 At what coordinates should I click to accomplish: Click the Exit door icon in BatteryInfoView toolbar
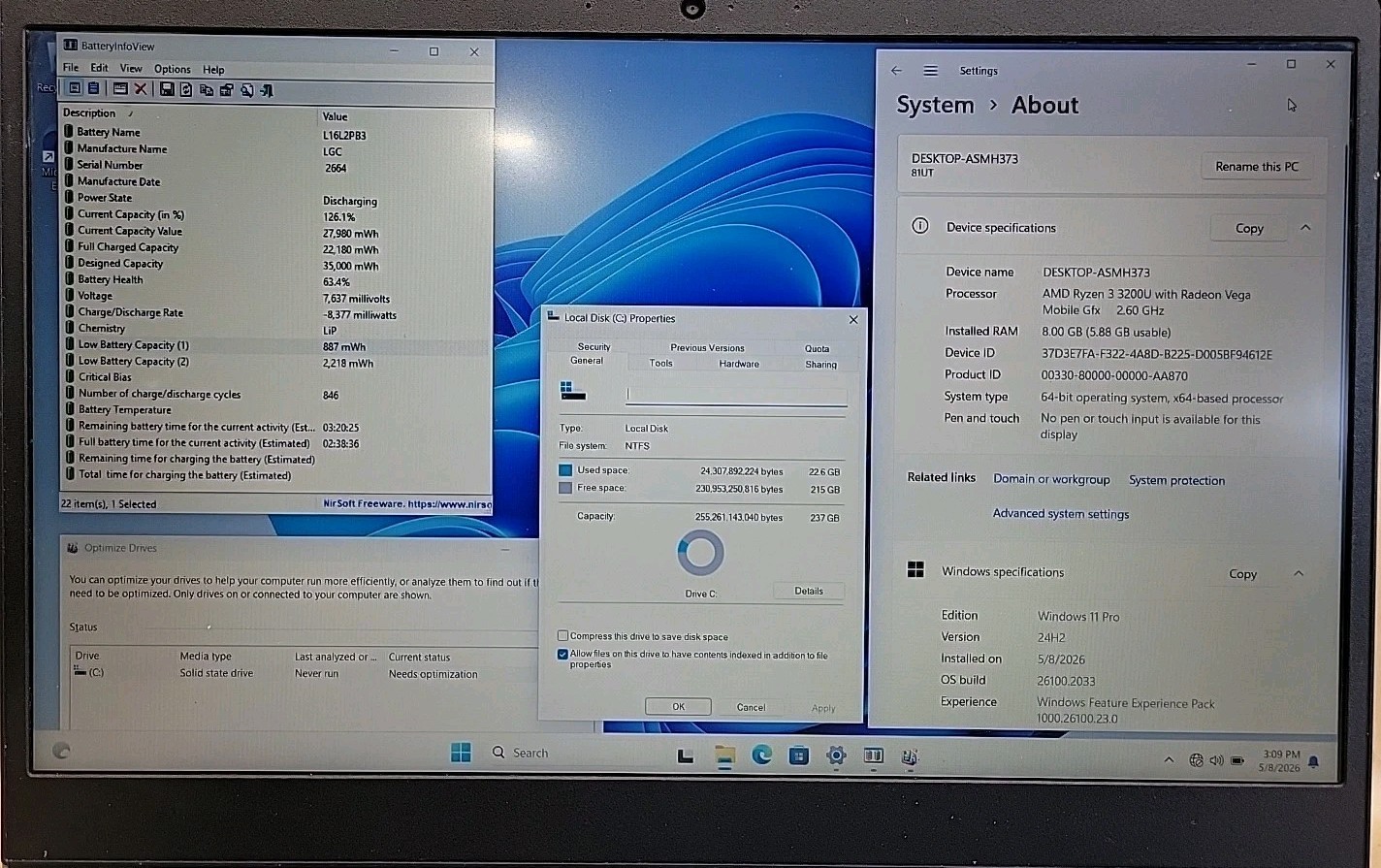point(267,89)
